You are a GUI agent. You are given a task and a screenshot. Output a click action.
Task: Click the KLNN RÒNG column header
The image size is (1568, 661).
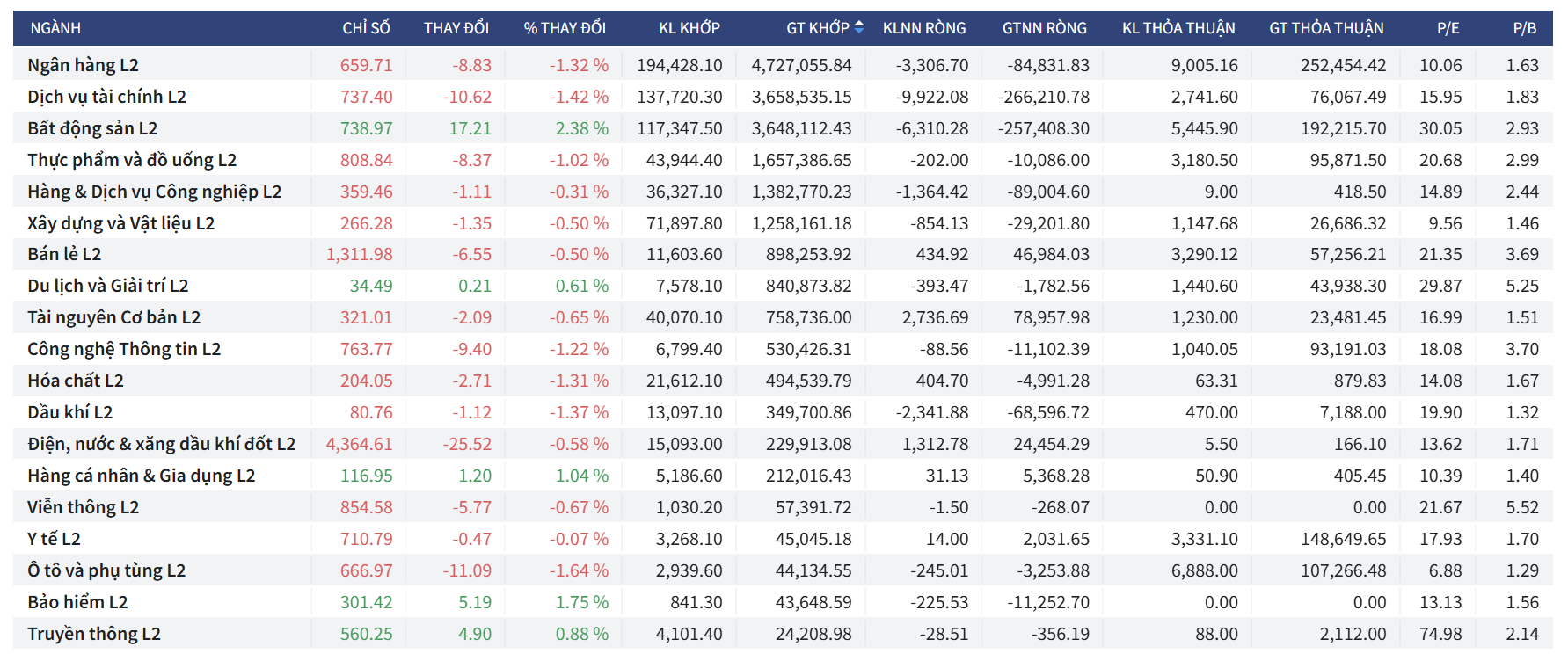(923, 28)
